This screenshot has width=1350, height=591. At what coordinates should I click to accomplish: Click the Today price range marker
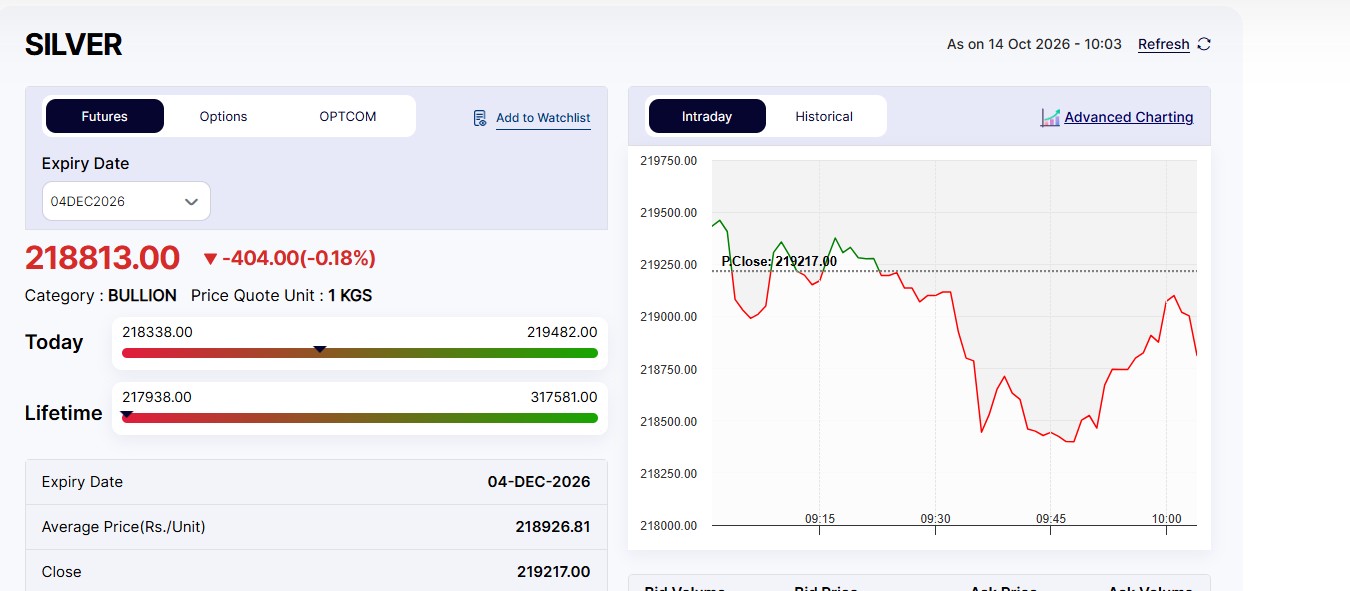click(x=320, y=349)
